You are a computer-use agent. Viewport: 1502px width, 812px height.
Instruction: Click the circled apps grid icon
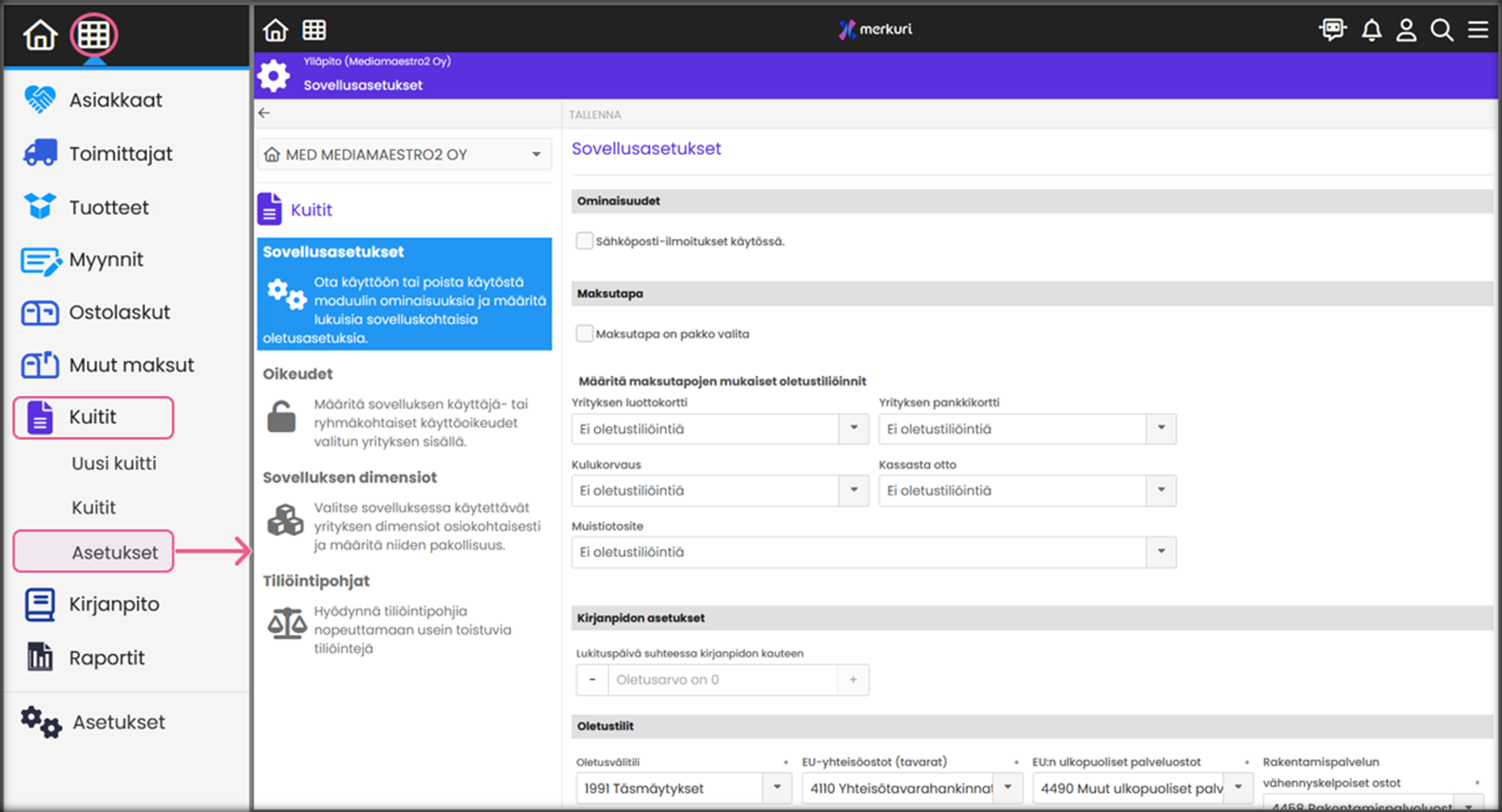(x=93, y=35)
